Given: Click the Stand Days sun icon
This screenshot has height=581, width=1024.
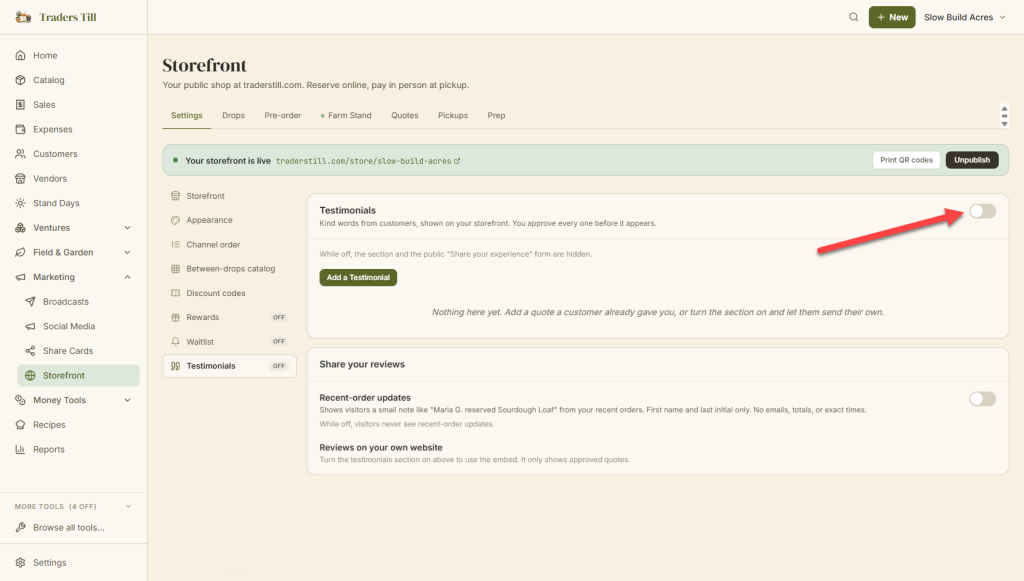Looking at the screenshot, I should coord(20,203).
